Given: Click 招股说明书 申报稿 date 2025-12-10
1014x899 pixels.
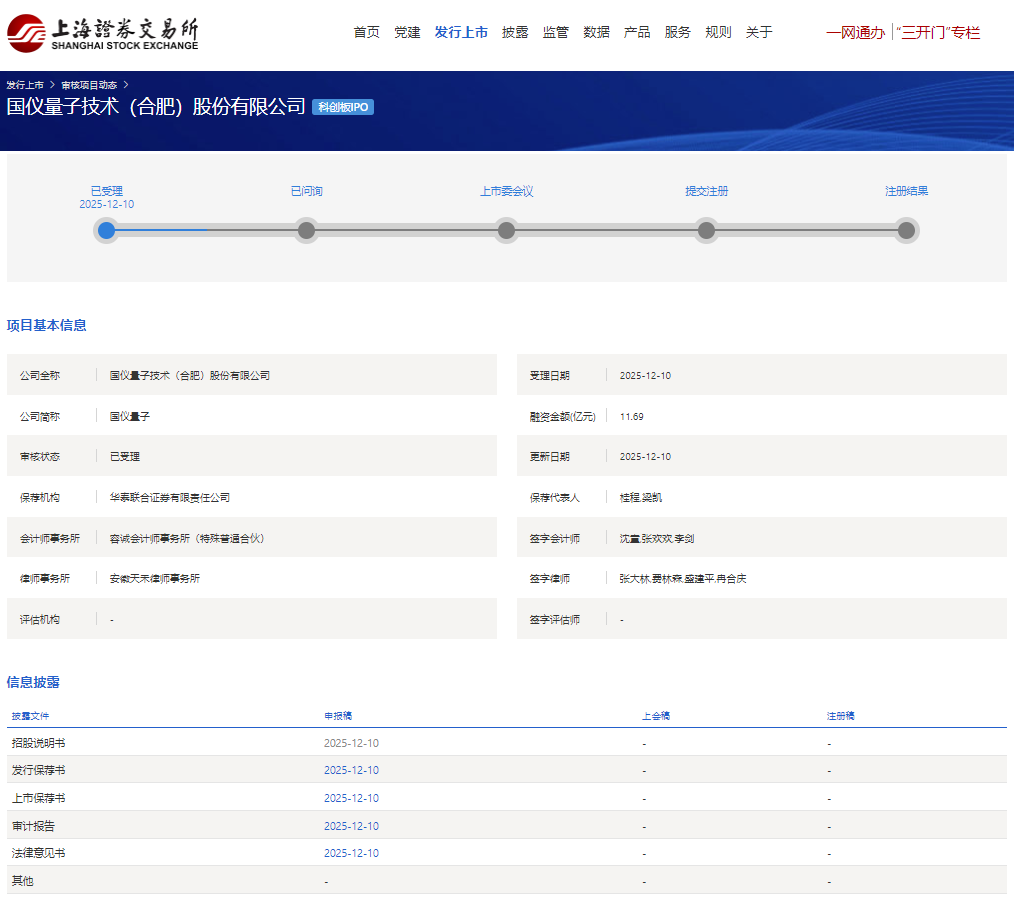Looking at the screenshot, I should [351, 743].
